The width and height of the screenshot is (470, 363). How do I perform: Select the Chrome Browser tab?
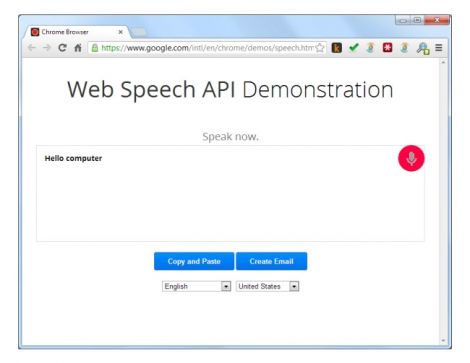(77, 32)
